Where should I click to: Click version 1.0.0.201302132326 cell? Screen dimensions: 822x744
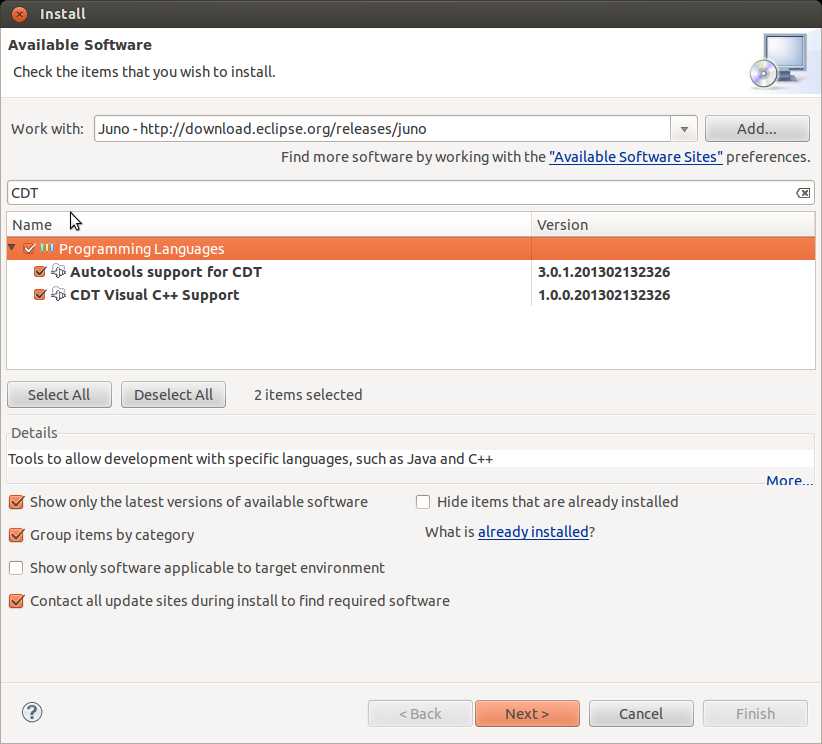pyautogui.click(x=604, y=295)
